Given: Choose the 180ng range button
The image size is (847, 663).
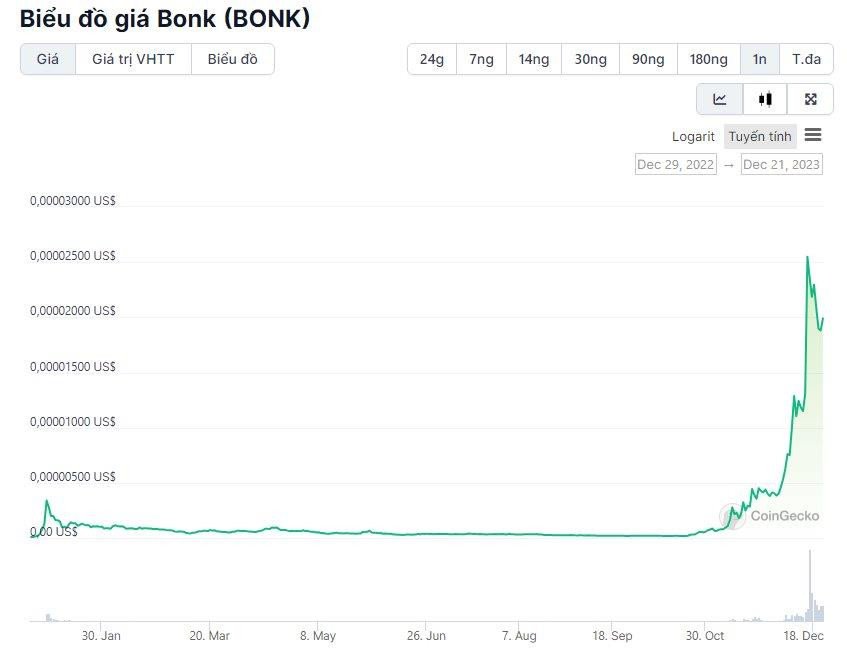Looking at the screenshot, I should coord(708,59).
